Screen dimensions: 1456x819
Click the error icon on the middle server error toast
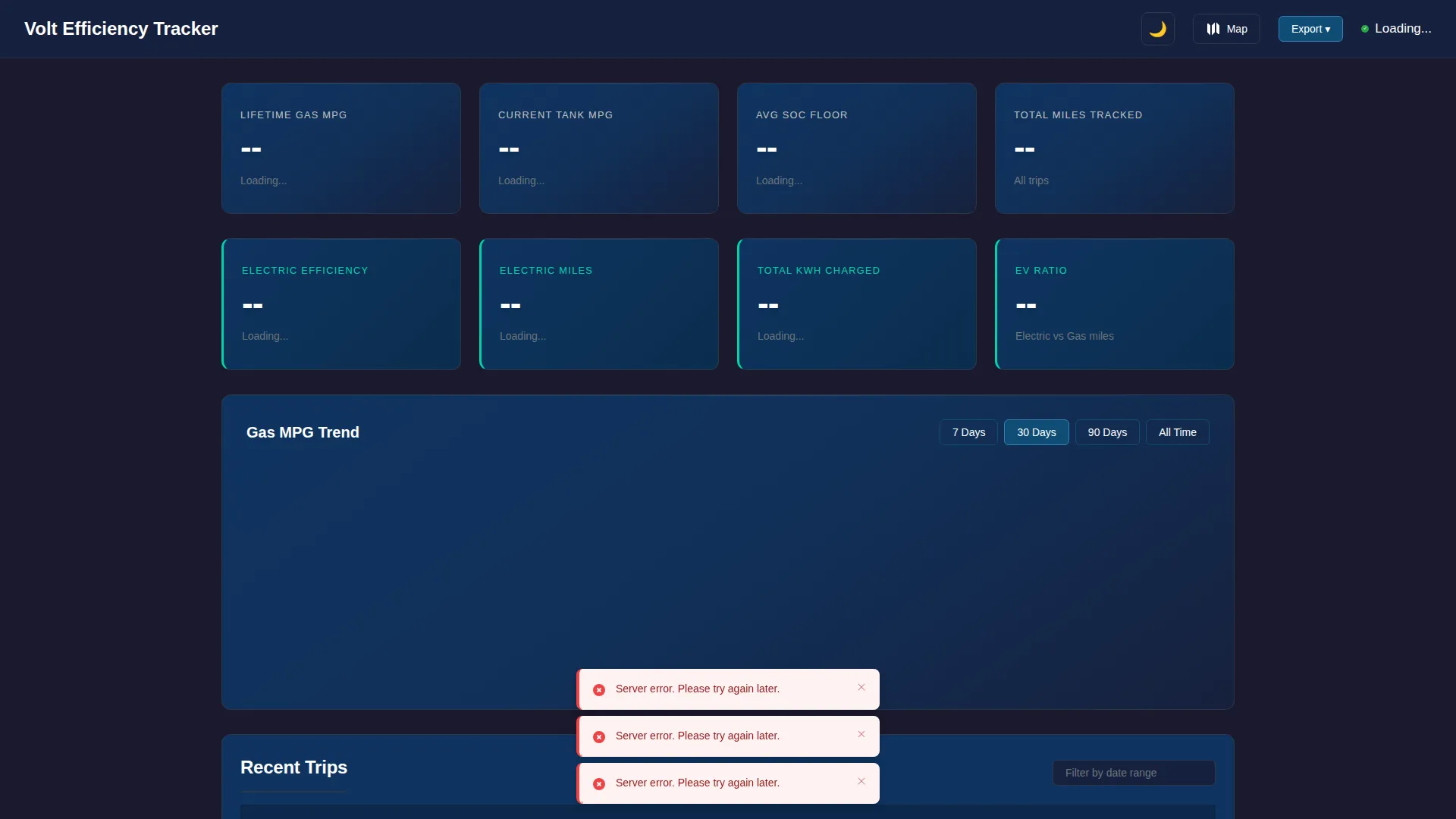click(599, 737)
